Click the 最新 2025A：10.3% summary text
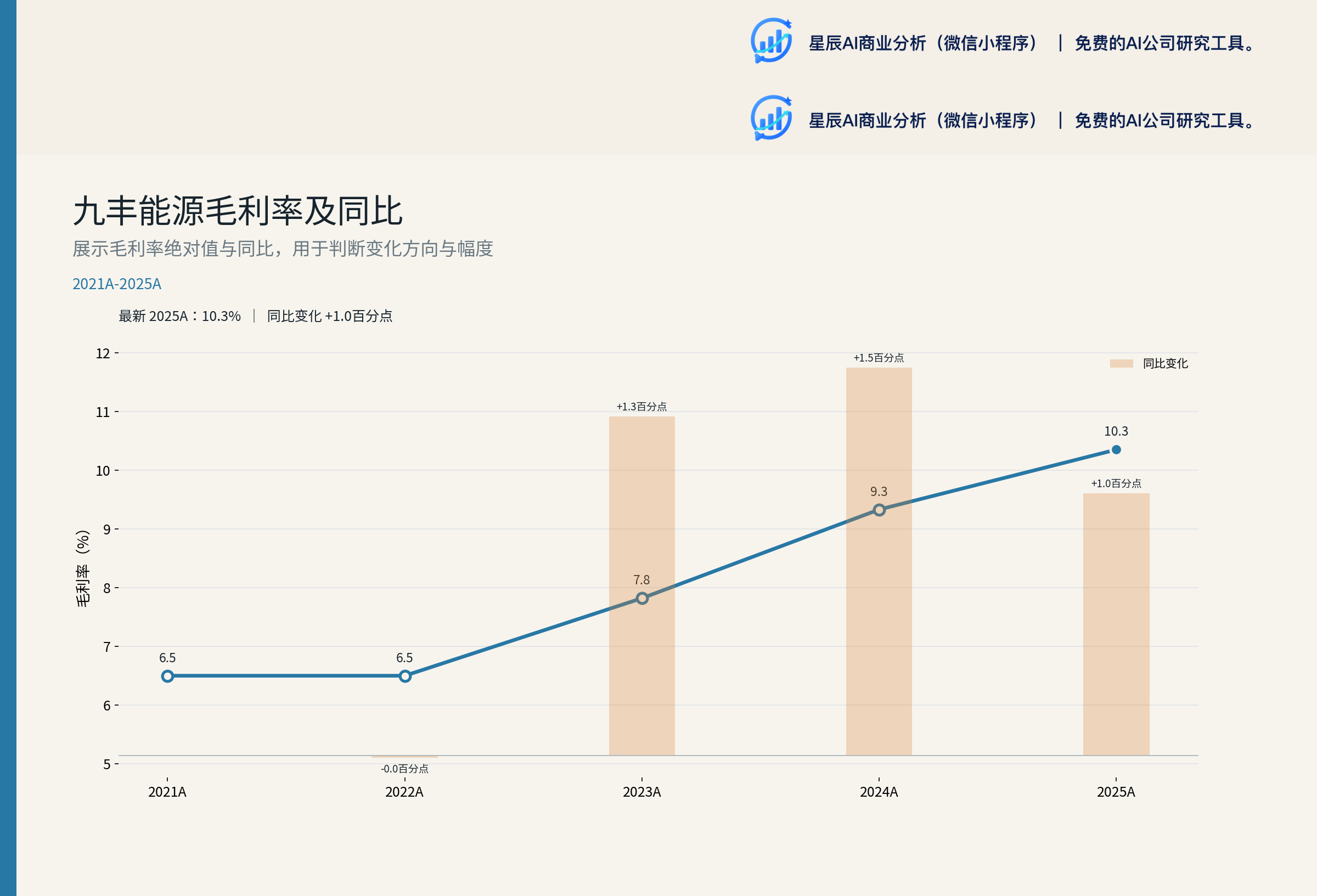The image size is (1317, 896). coord(179,315)
